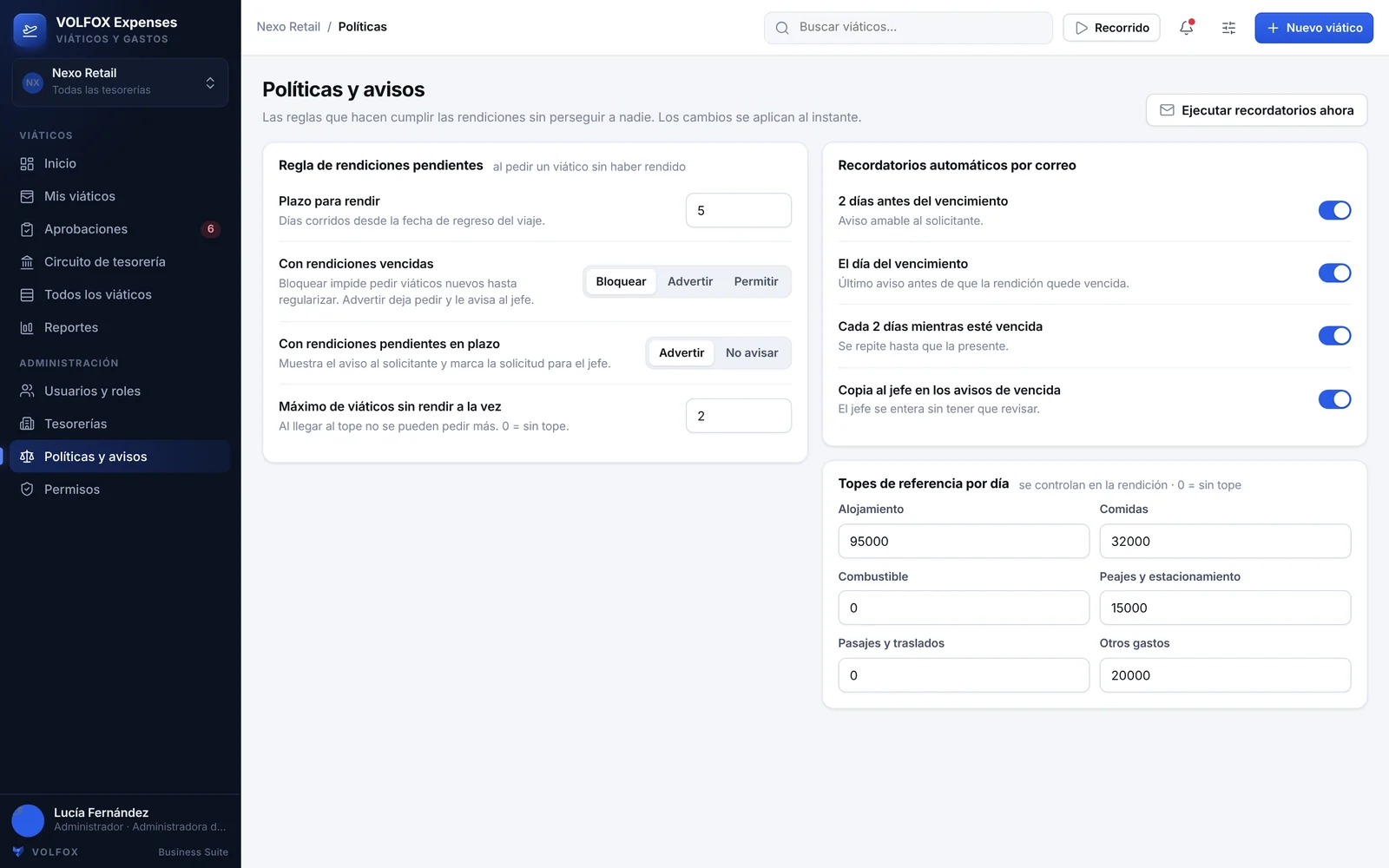Click the VOLFOX Expenses logo icon
1389x868 pixels.
(x=30, y=30)
